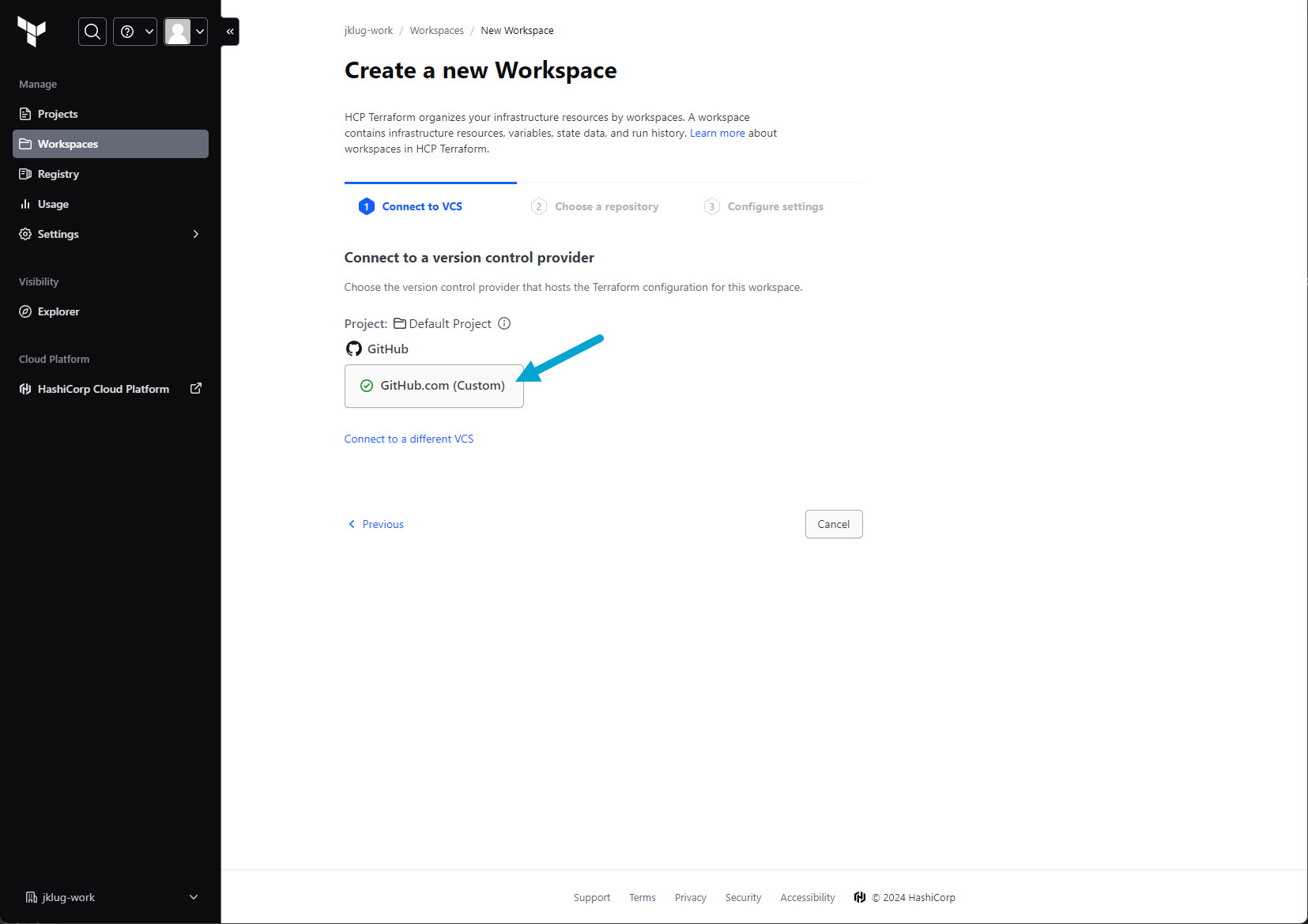The width and height of the screenshot is (1308, 924).
Task: Click the Default Project info icon
Action: tap(504, 323)
